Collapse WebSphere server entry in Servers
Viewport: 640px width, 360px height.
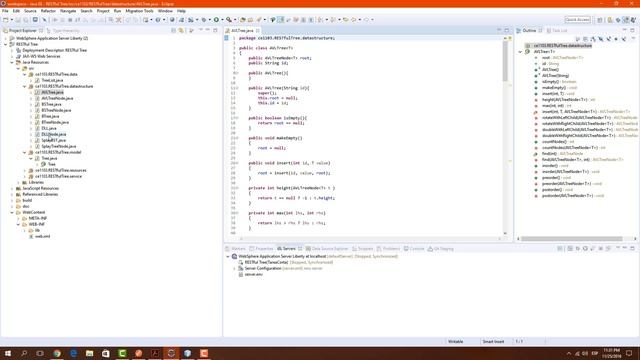click(x=228, y=256)
